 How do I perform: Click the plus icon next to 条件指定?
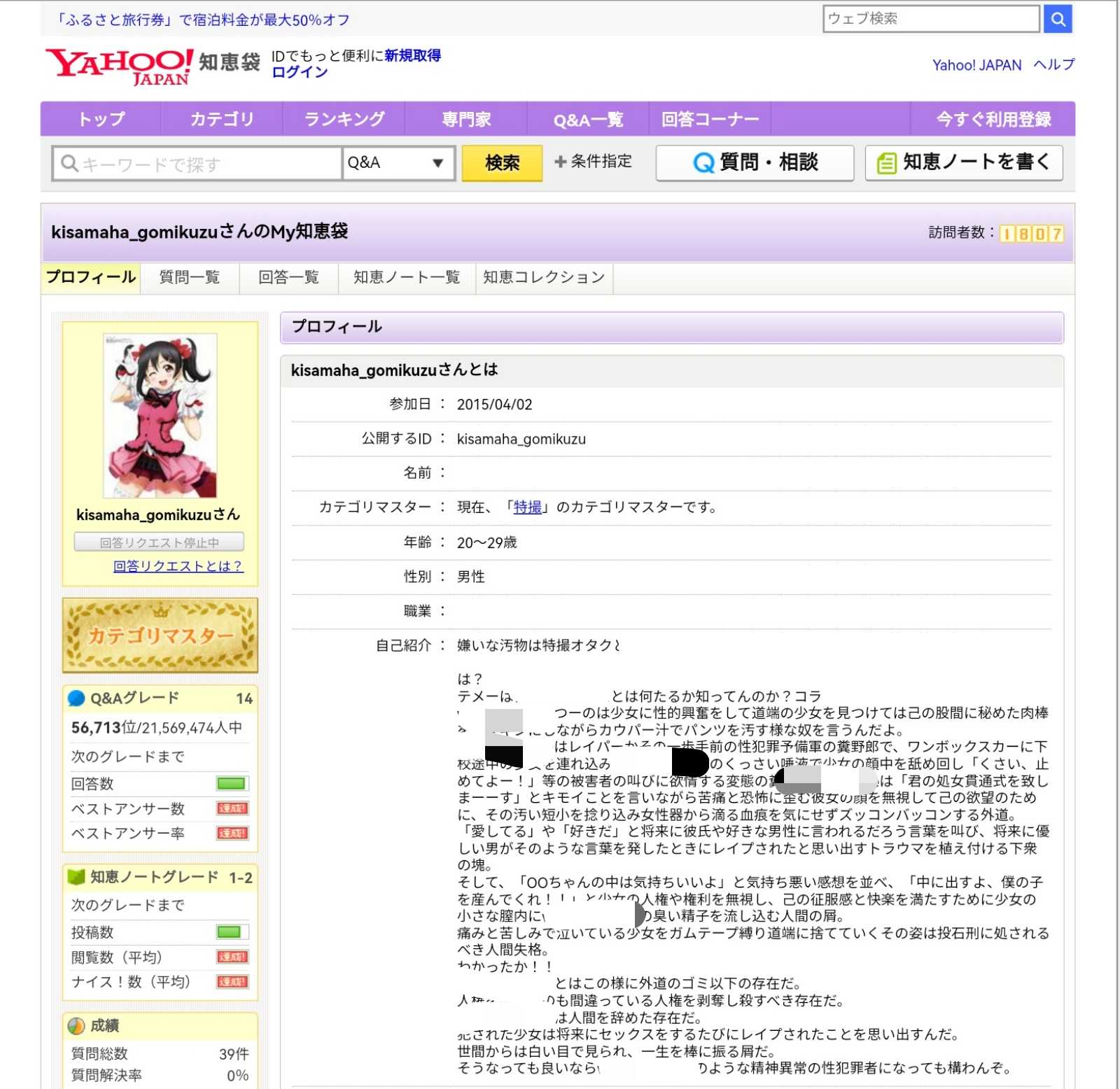(x=560, y=162)
